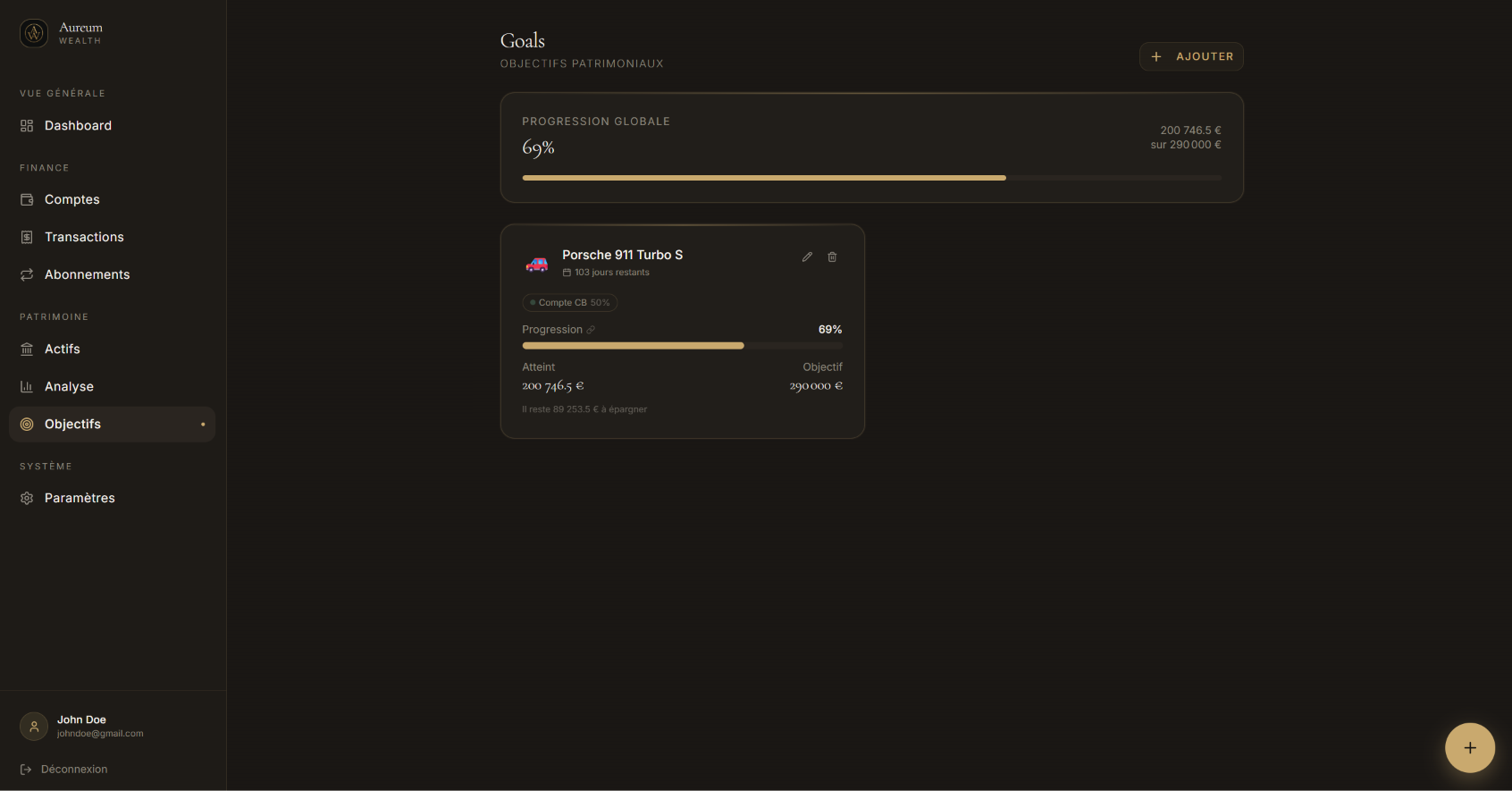The image size is (1512, 791).
Task: Select the Objectifs menu item
Action: point(113,424)
